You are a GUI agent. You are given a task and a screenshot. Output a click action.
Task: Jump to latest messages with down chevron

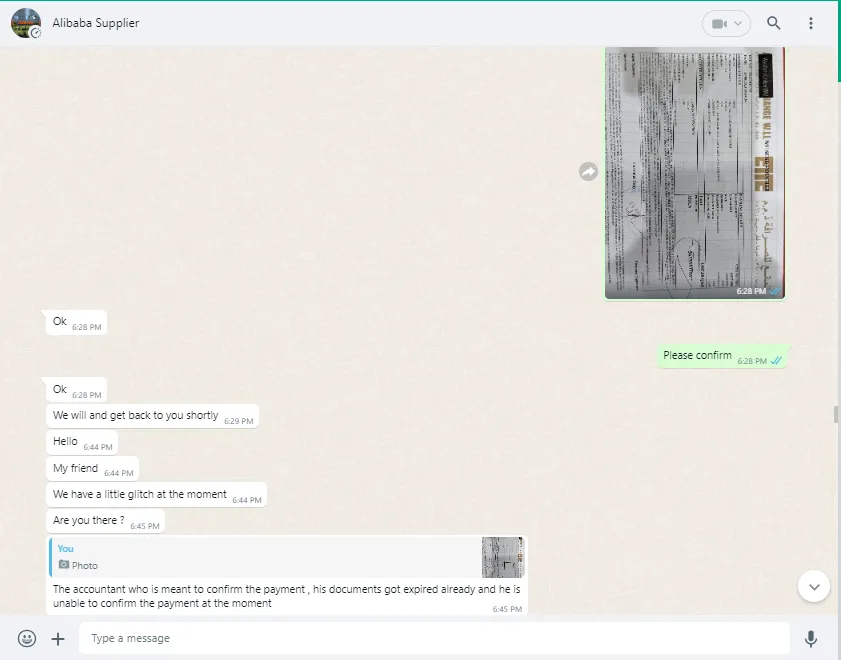point(814,587)
